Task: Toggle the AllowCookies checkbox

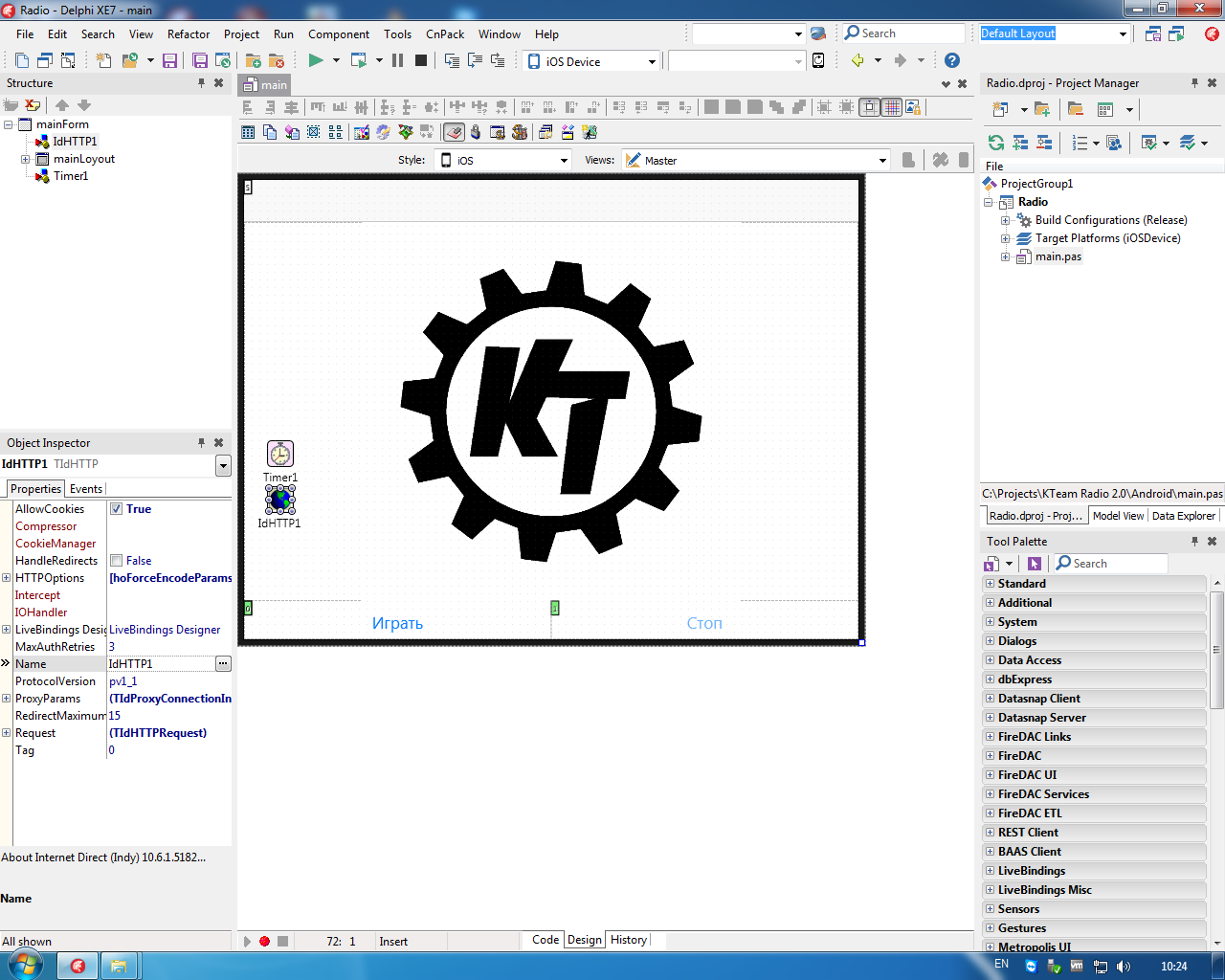Action: [116, 509]
